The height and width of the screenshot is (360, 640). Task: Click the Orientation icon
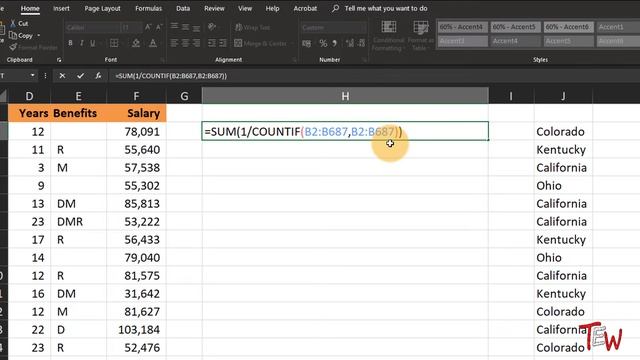pyautogui.click(x=211, y=27)
